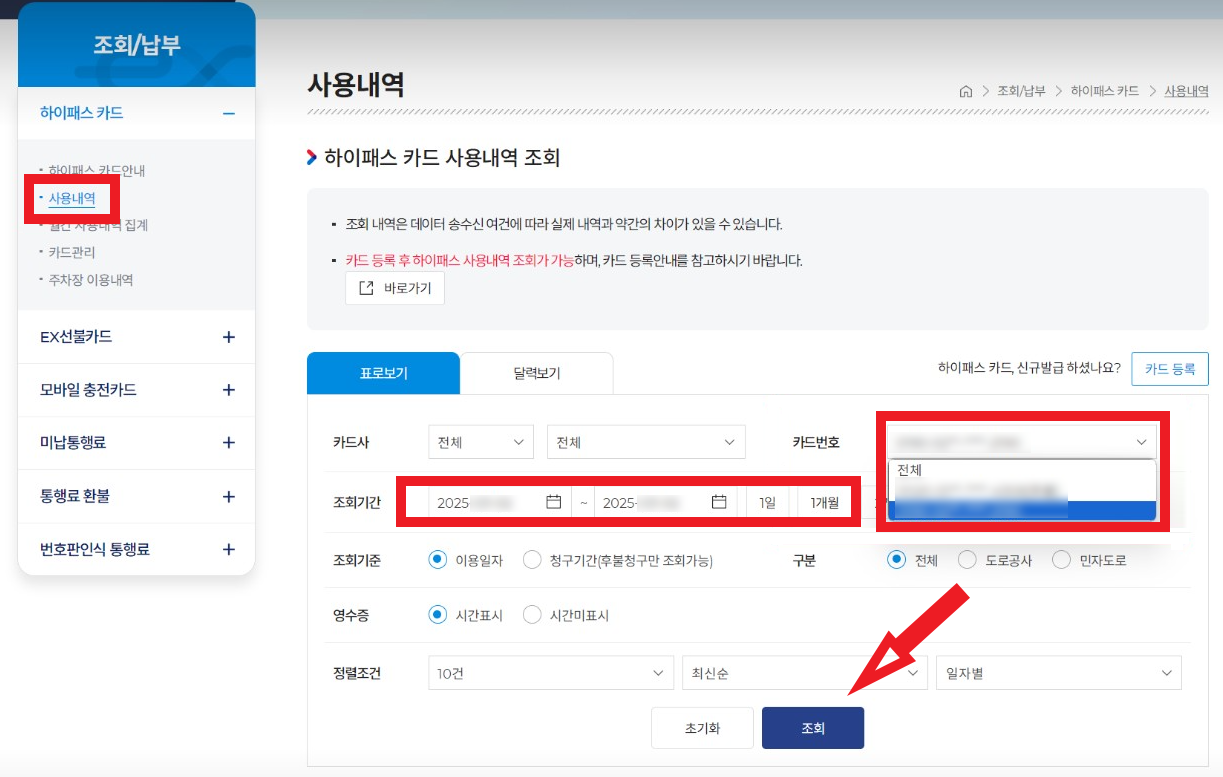The height and width of the screenshot is (777, 1223).
Task: Select the 전체 radio button under 구분
Action: (897, 560)
